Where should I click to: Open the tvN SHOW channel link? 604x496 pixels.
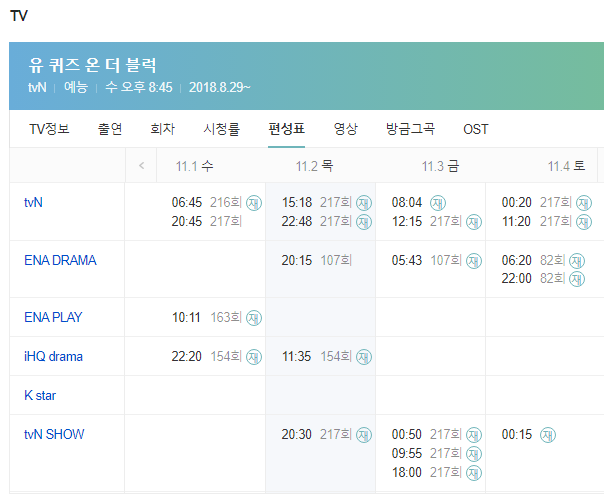pyautogui.click(x=54, y=434)
